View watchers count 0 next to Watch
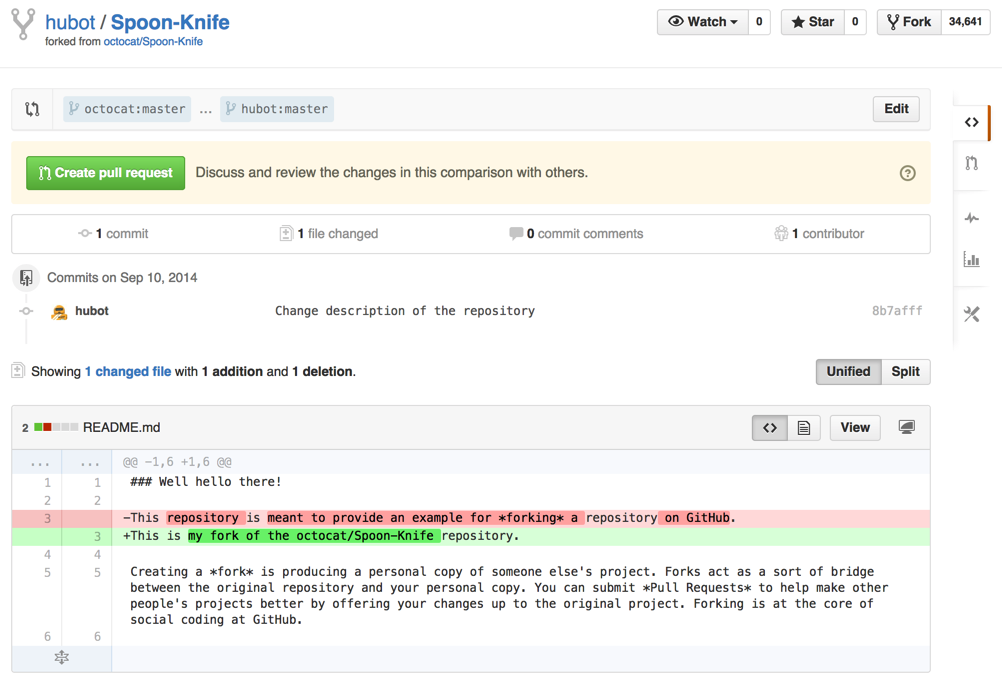 tap(759, 22)
